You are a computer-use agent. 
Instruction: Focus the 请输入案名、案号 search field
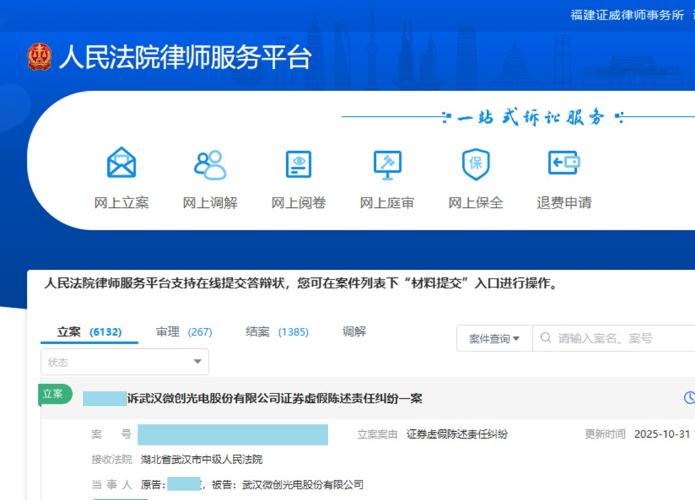point(614,338)
